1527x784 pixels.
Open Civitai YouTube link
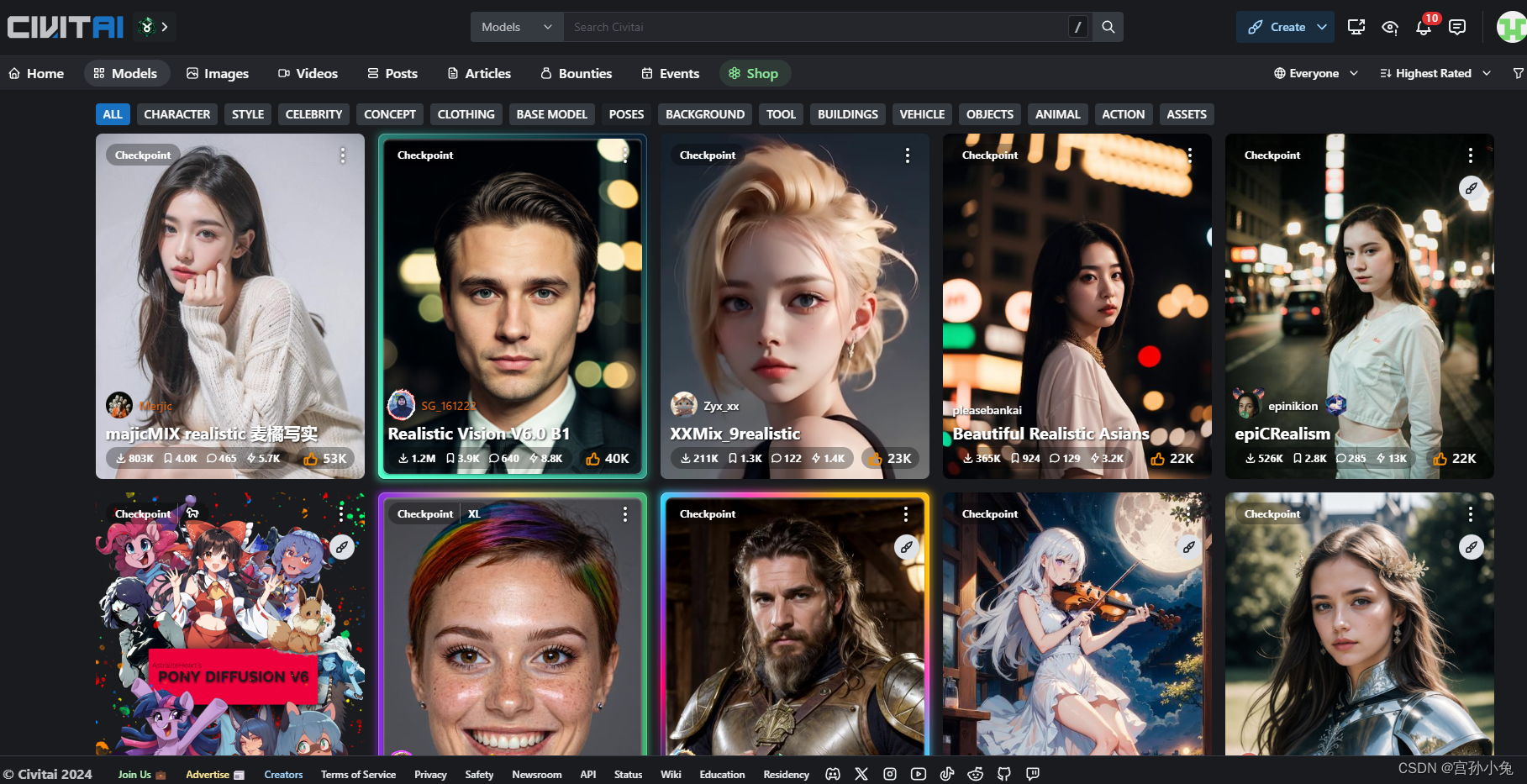919,774
